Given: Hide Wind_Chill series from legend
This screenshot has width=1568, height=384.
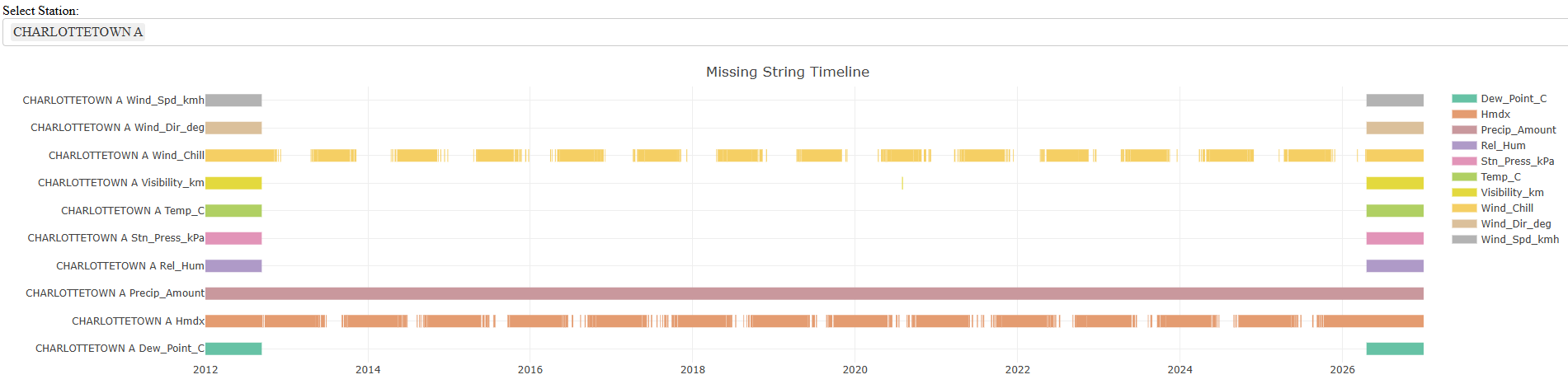Looking at the screenshot, I should [x=1506, y=208].
